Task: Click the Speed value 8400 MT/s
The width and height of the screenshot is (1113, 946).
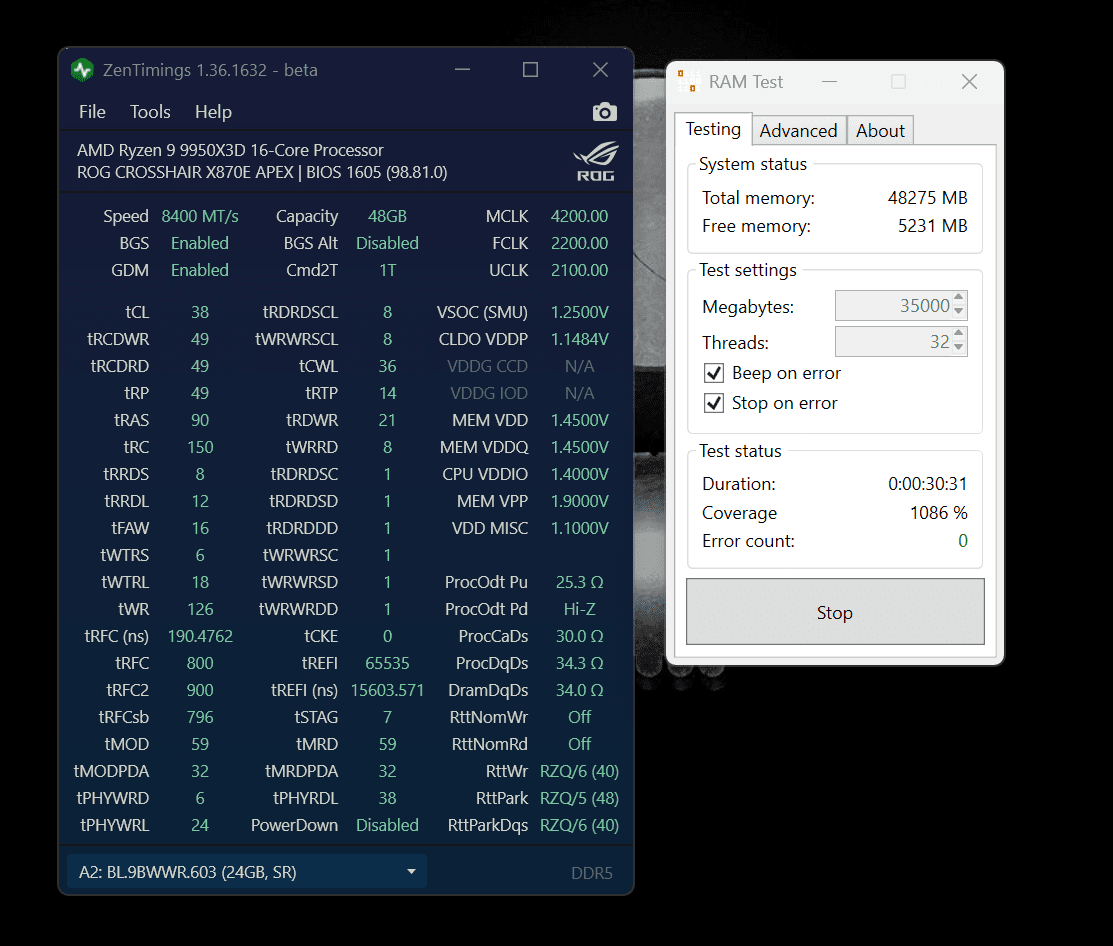Action: click(x=200, y=216)
